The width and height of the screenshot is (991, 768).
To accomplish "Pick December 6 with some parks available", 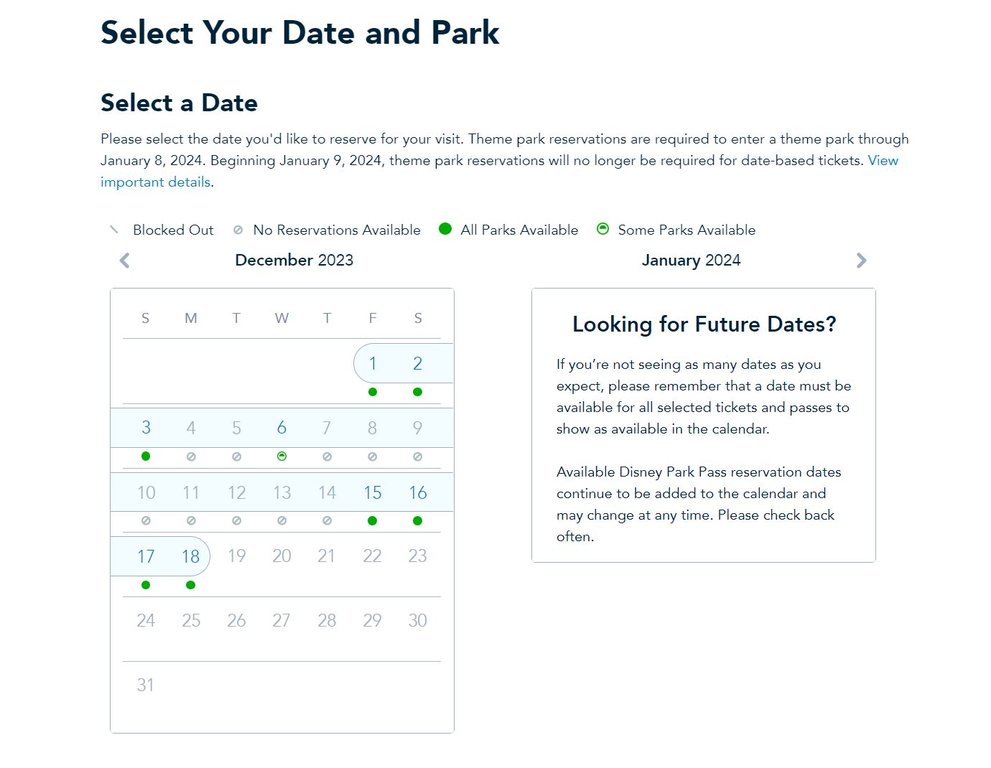I will [x=282, y=428].
